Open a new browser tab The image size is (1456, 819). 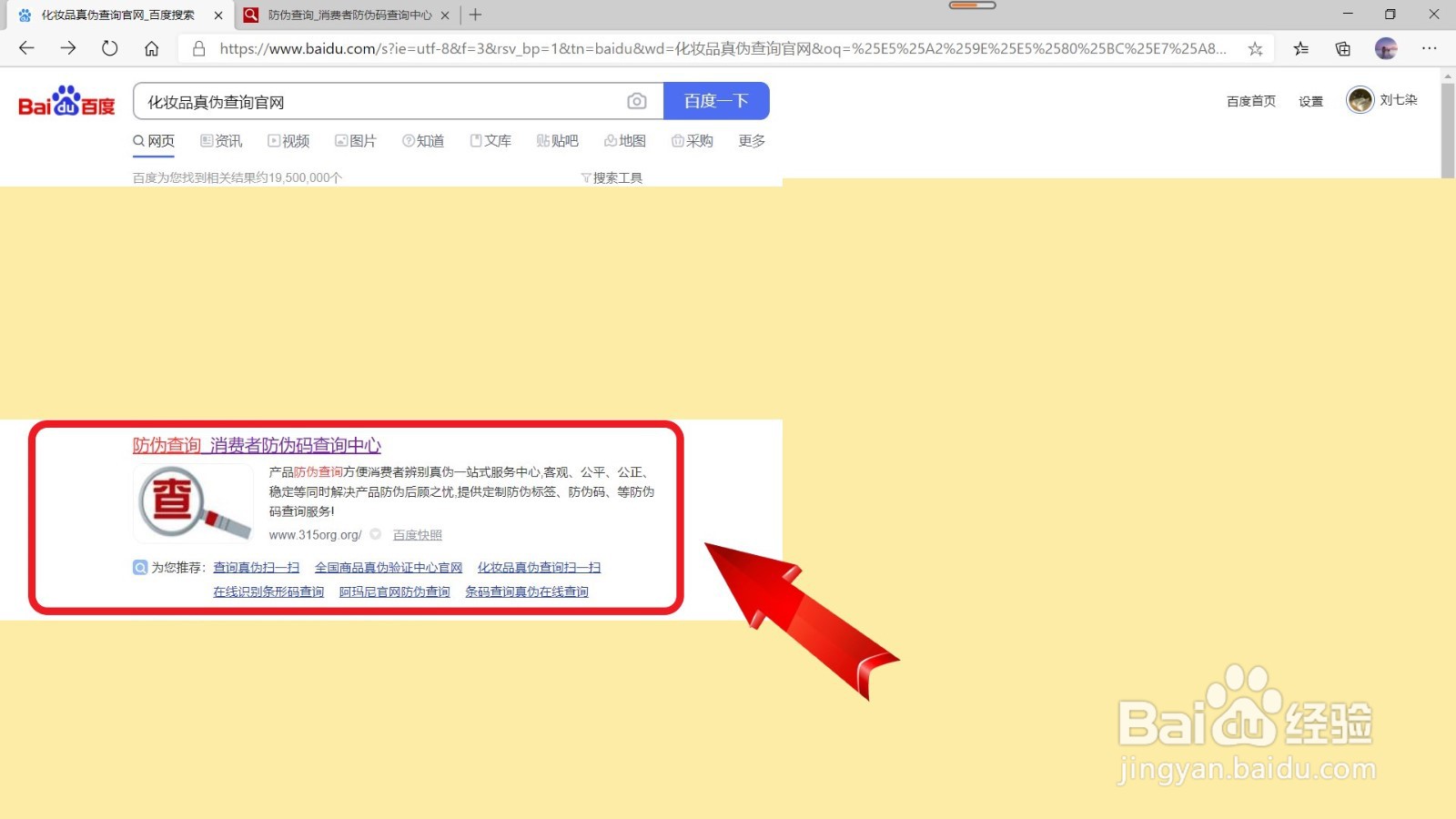coord(475,15)
